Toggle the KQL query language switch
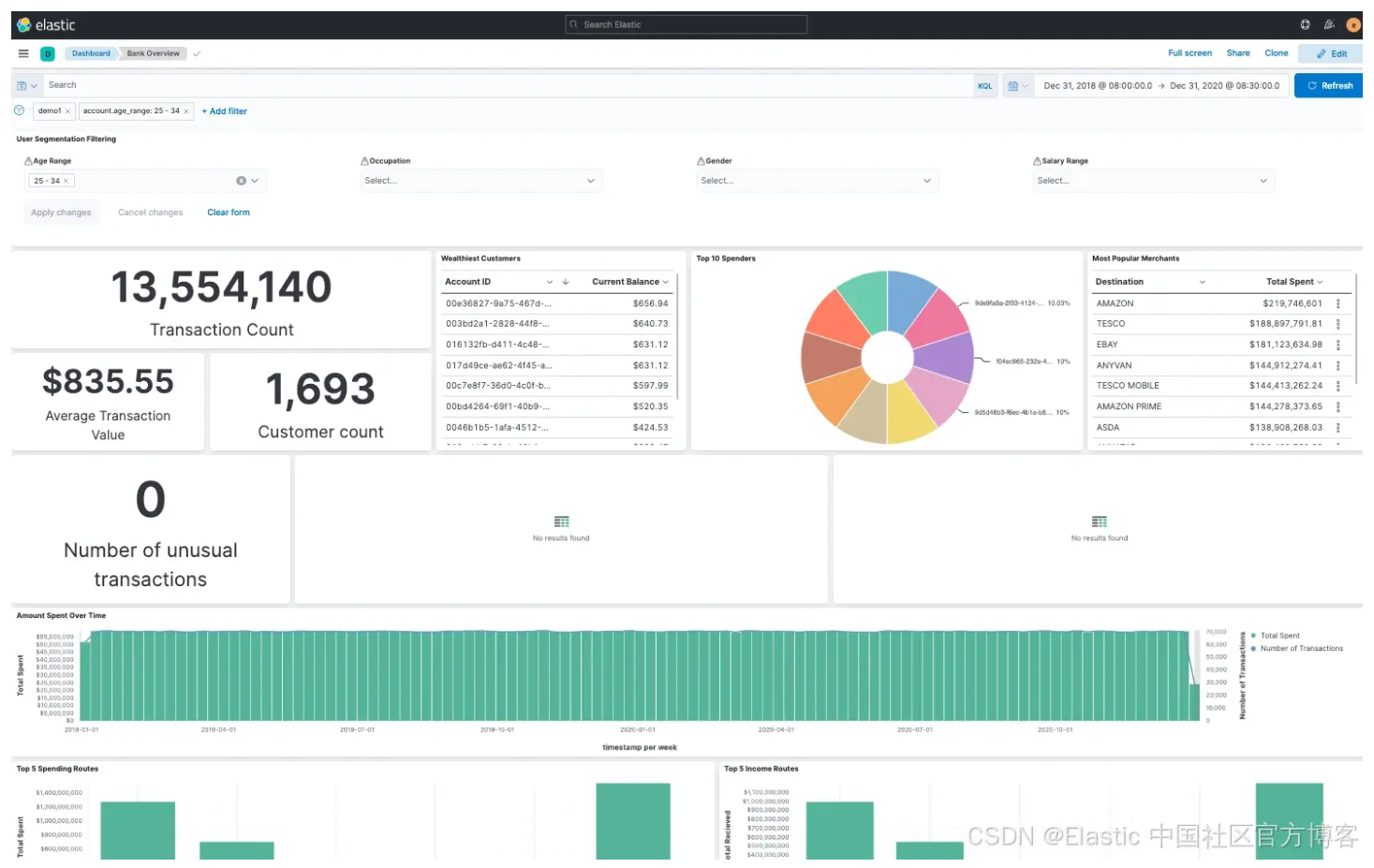 984,85
